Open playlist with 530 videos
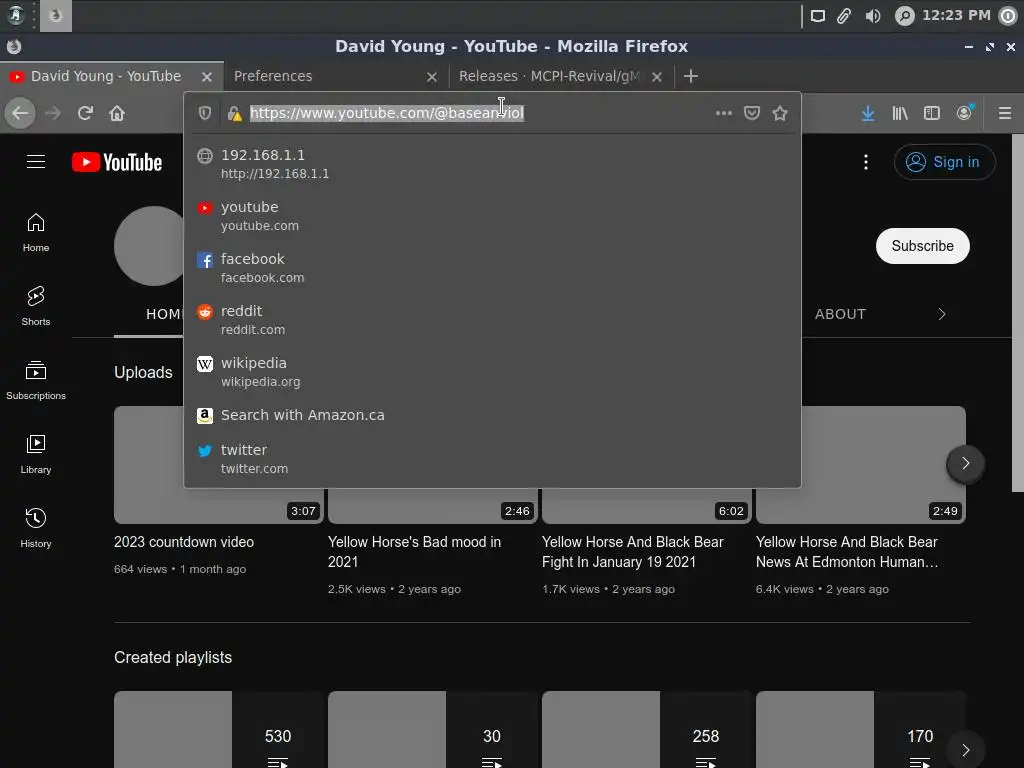1024x768 pixels. pyautogui.click(x=219, y=729)
